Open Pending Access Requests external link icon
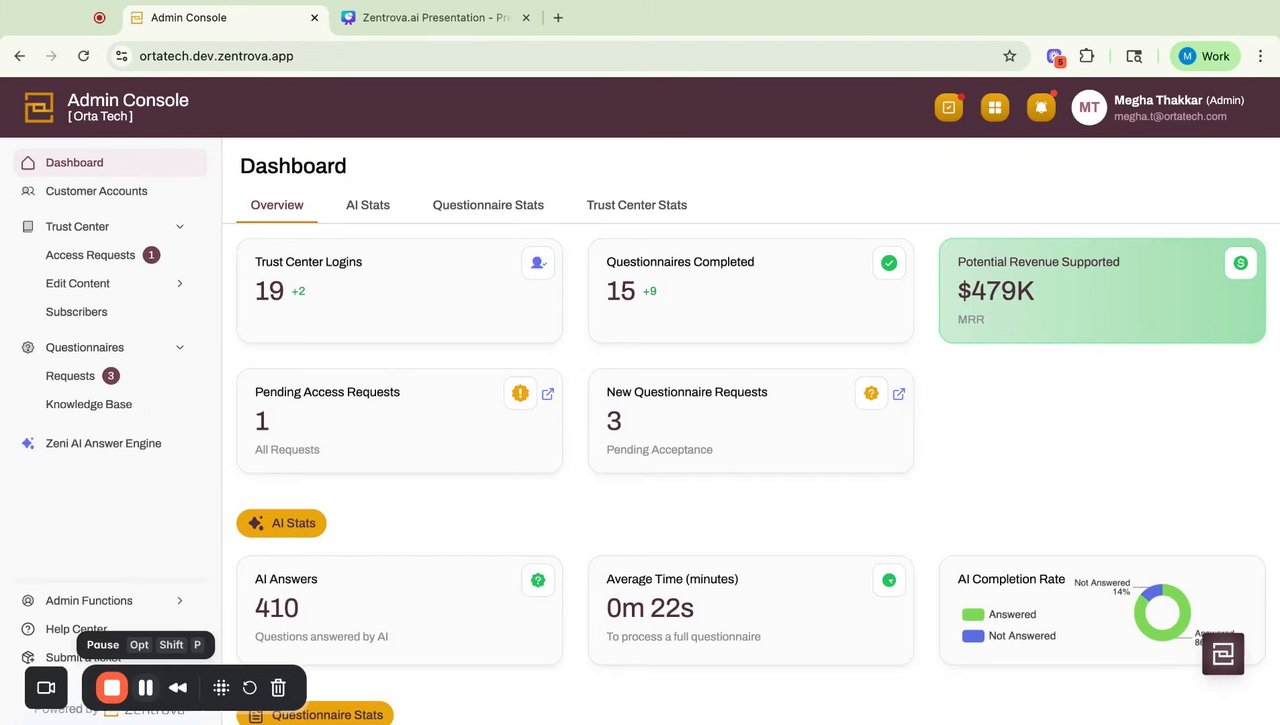 pos(548,394)
